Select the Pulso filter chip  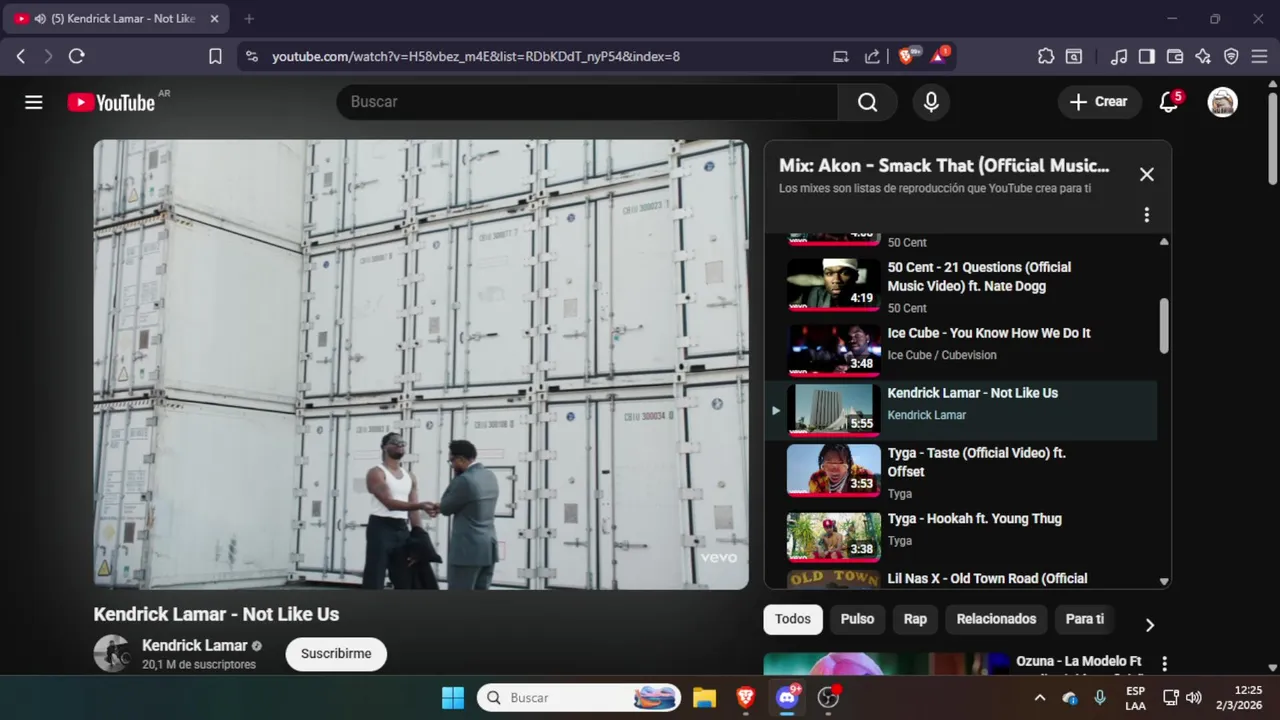click(x=857, y=619)
